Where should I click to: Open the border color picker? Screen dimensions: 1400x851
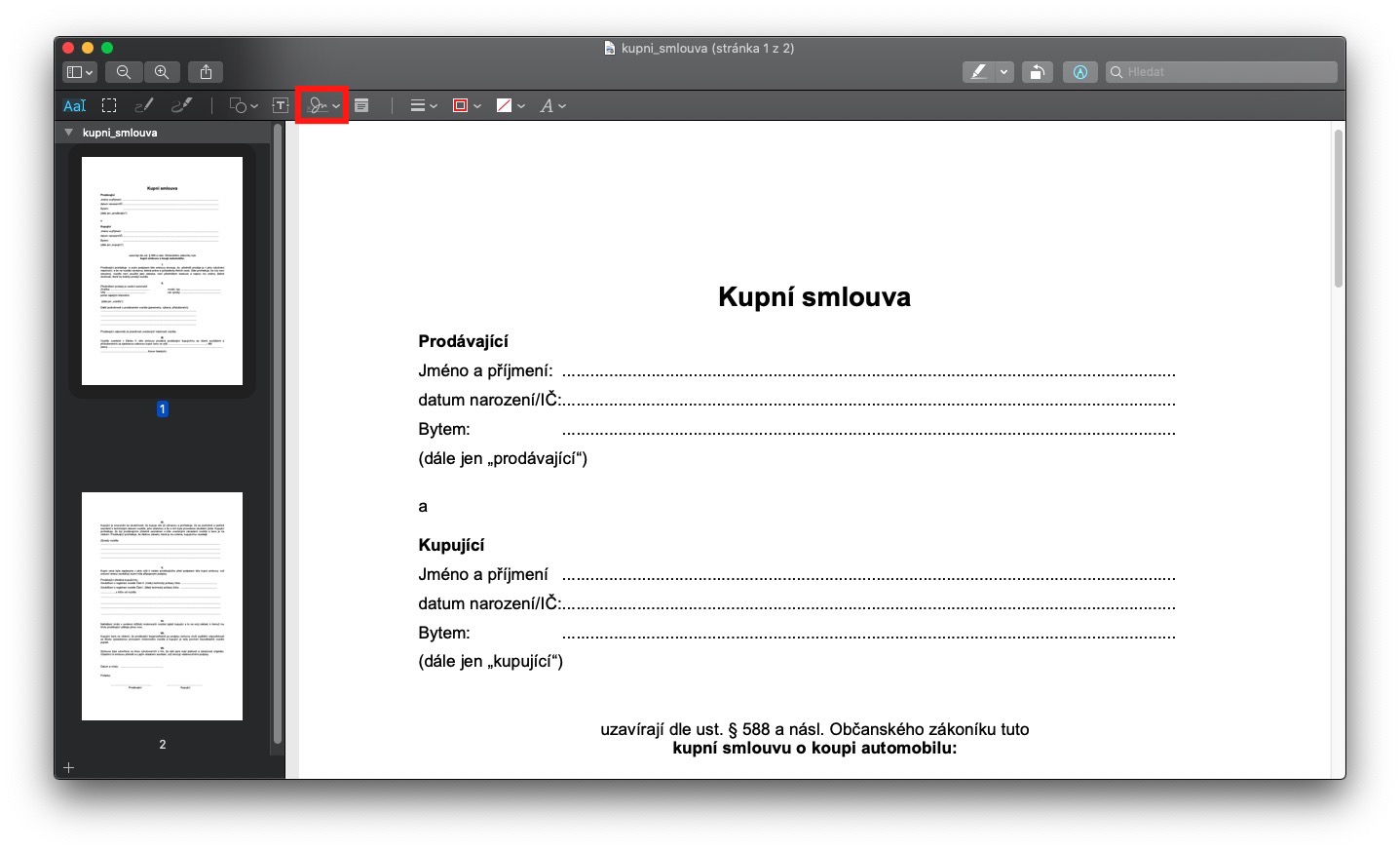pos(467,105)
